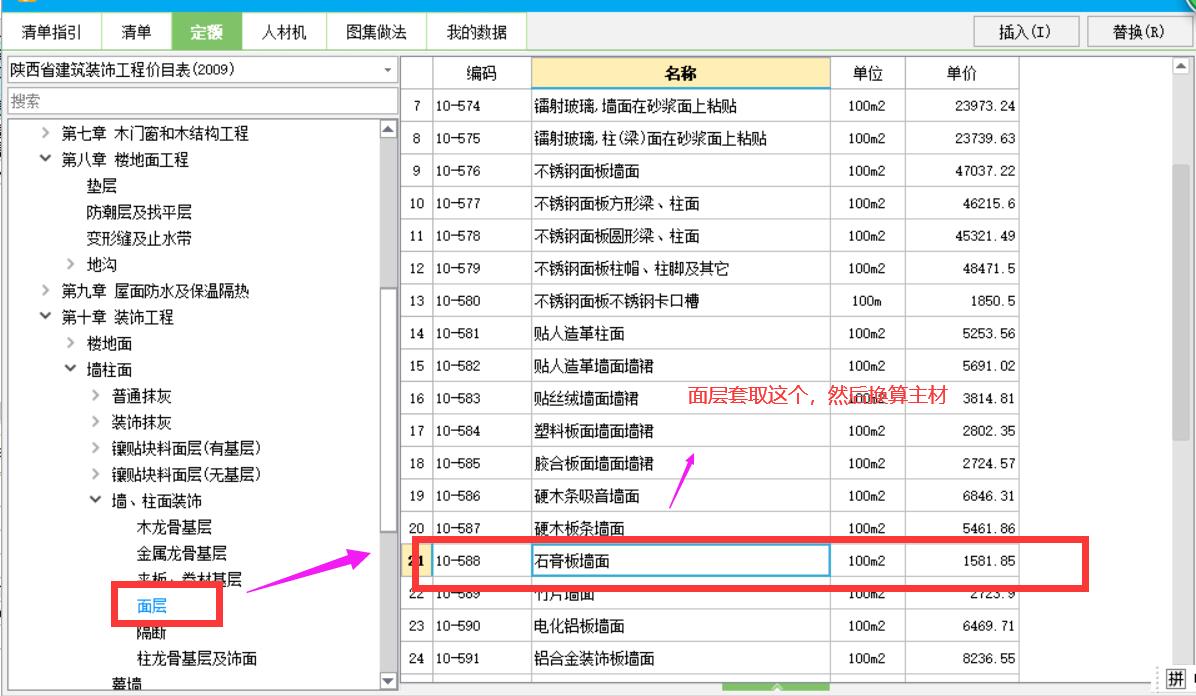Select row 镭射玻璃,柱(梁)面在砂浆面上粘贴
Viewport: 1196px width, 696px height.
(x=710, y=138)
